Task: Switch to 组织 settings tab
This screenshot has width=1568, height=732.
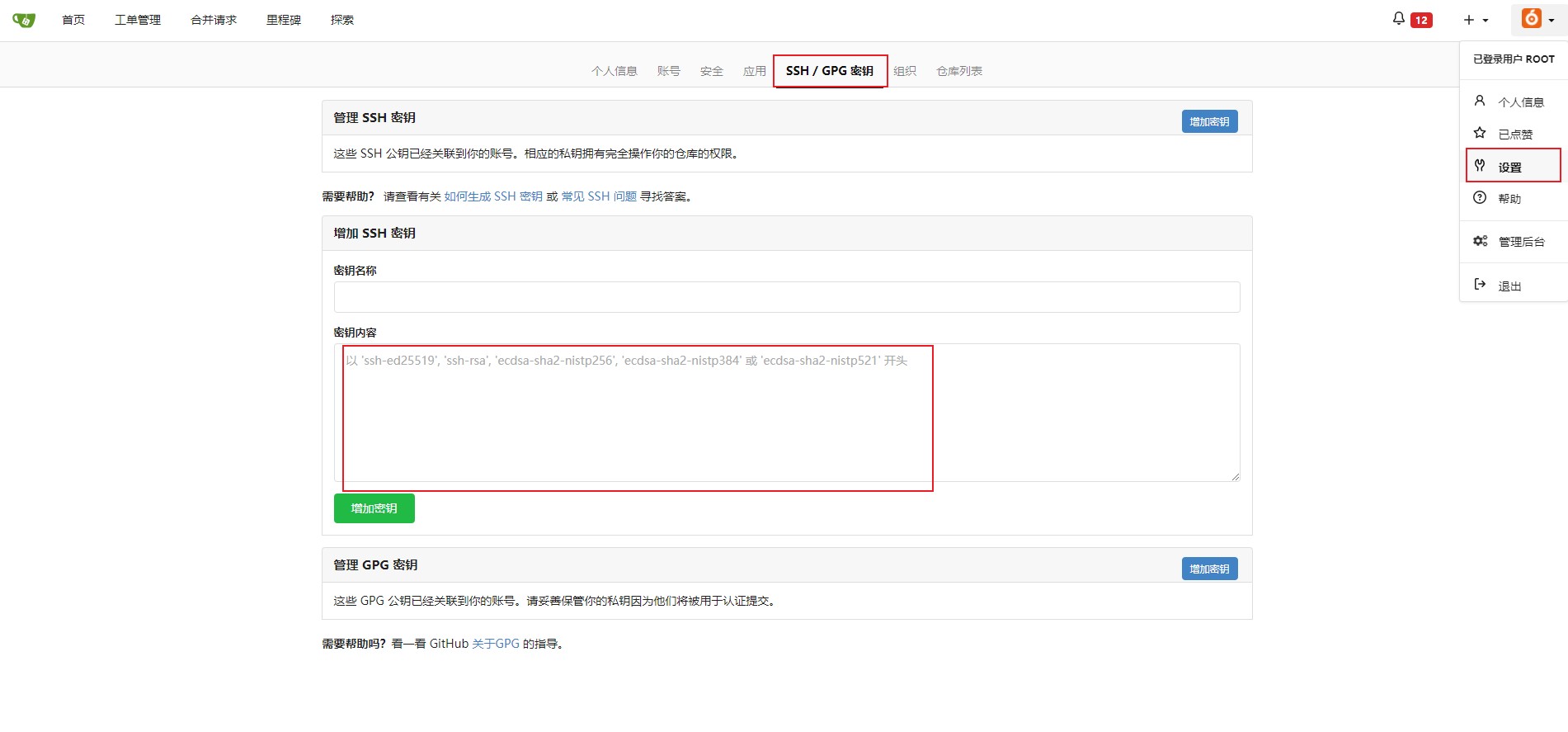Action: click(905, 71)
